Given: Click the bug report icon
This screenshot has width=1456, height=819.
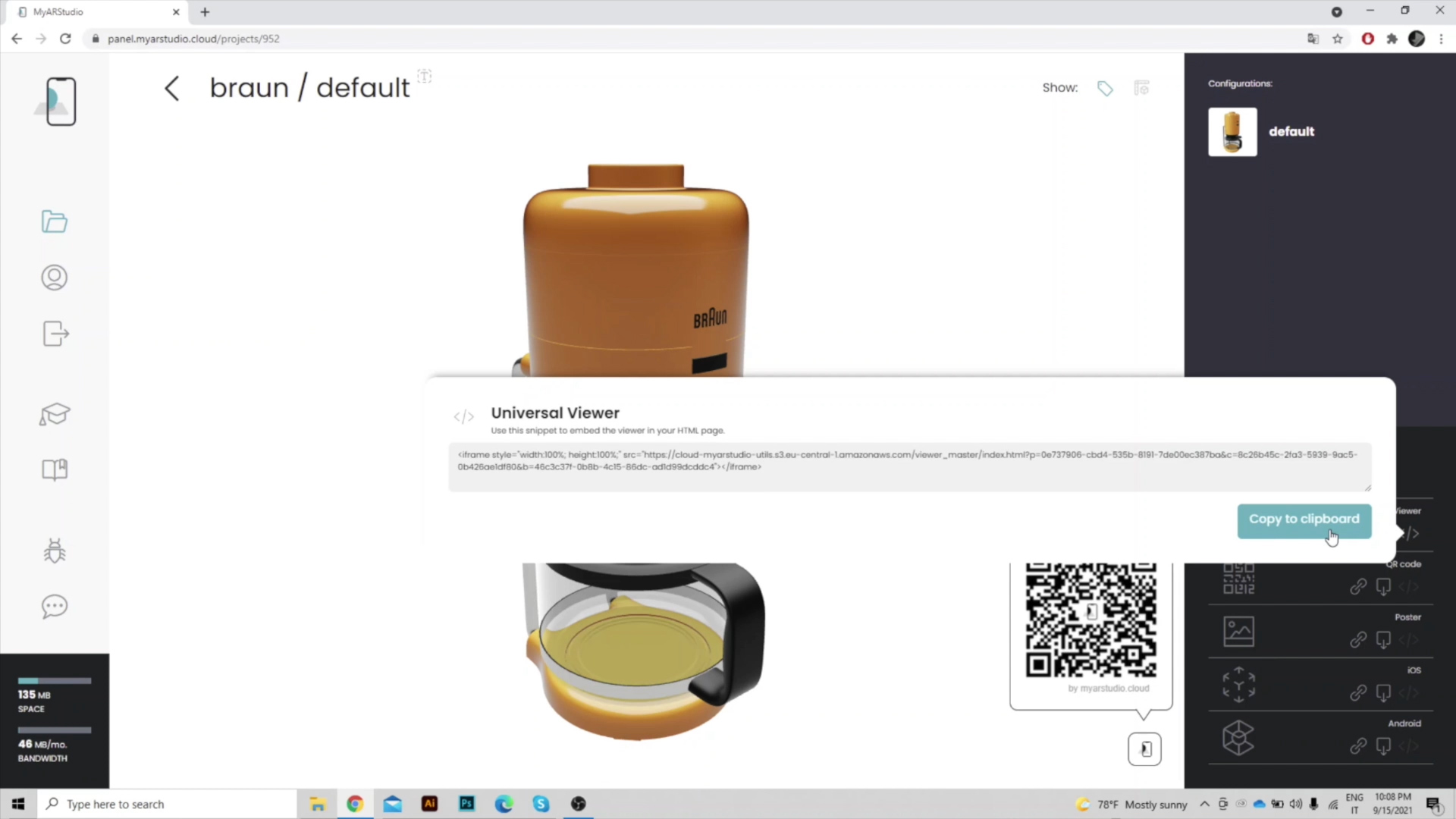Looking at the screenshot, I should (55, 551).
